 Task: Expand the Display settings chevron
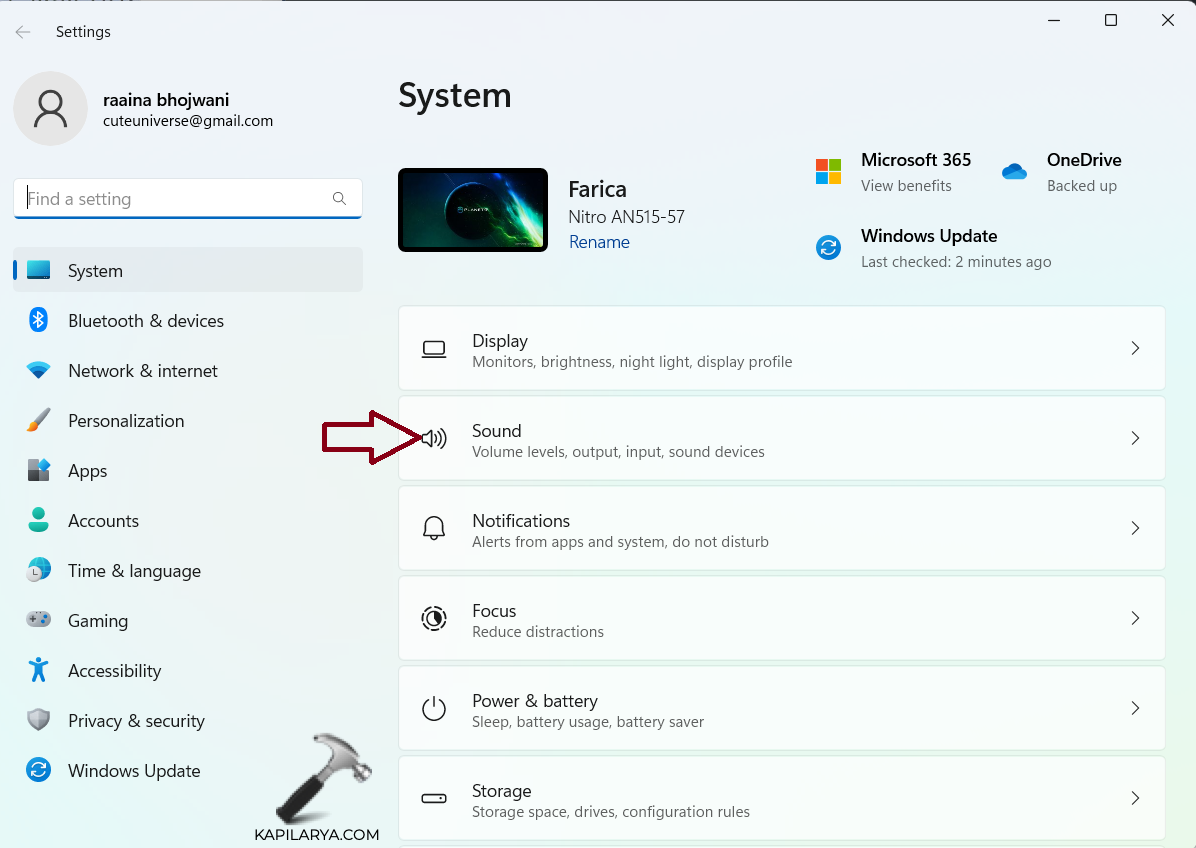pos(1134,348)
